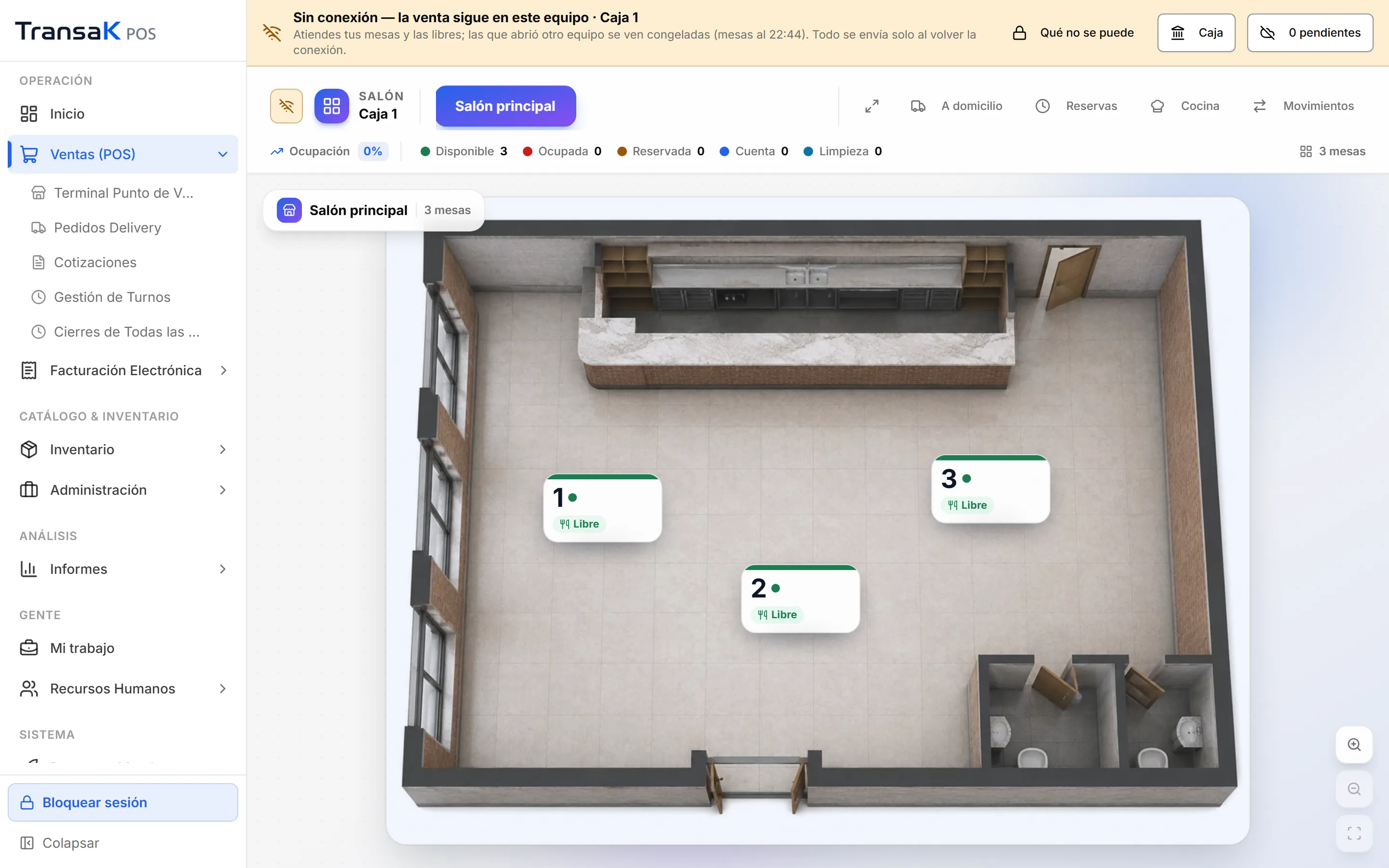Open Pedidos Delivery item
This screenshot has width=1389, height=868.
click(123, 228)
